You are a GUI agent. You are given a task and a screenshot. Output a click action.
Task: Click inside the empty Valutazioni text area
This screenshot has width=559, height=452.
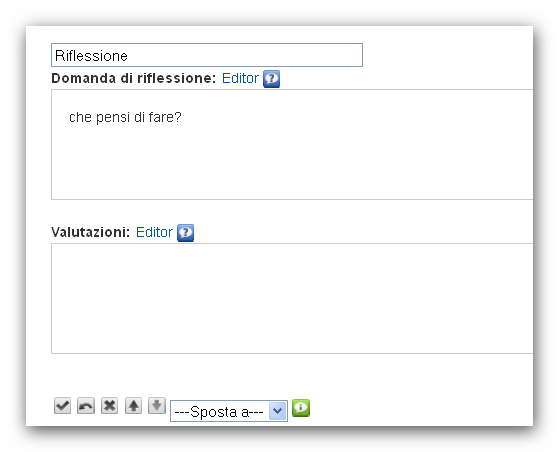(x=292, y=298)
